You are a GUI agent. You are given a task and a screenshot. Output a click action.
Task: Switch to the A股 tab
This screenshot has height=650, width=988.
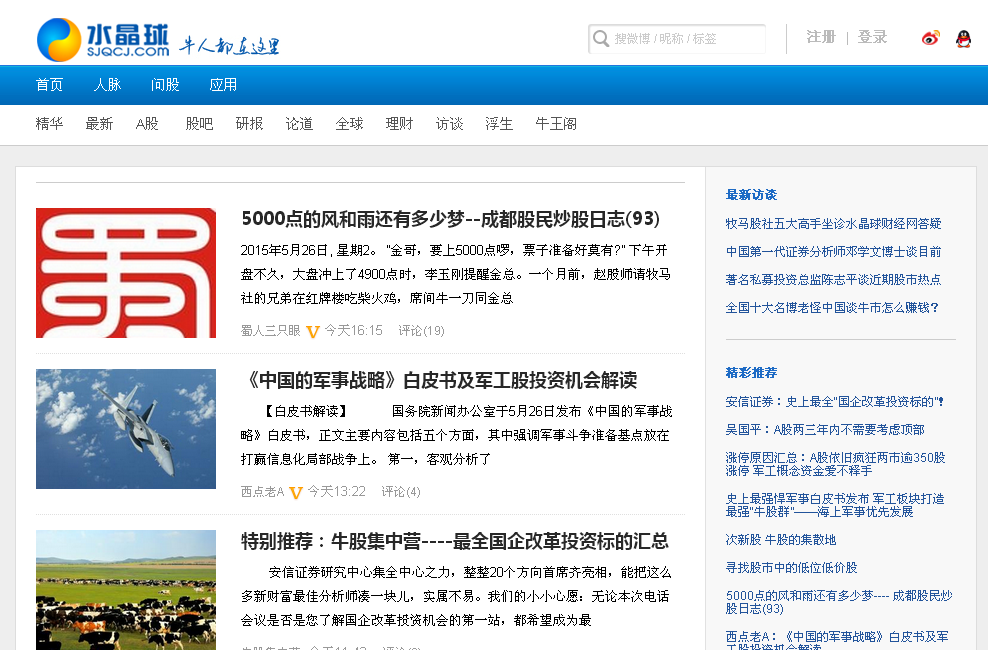[x=147, y=124]
